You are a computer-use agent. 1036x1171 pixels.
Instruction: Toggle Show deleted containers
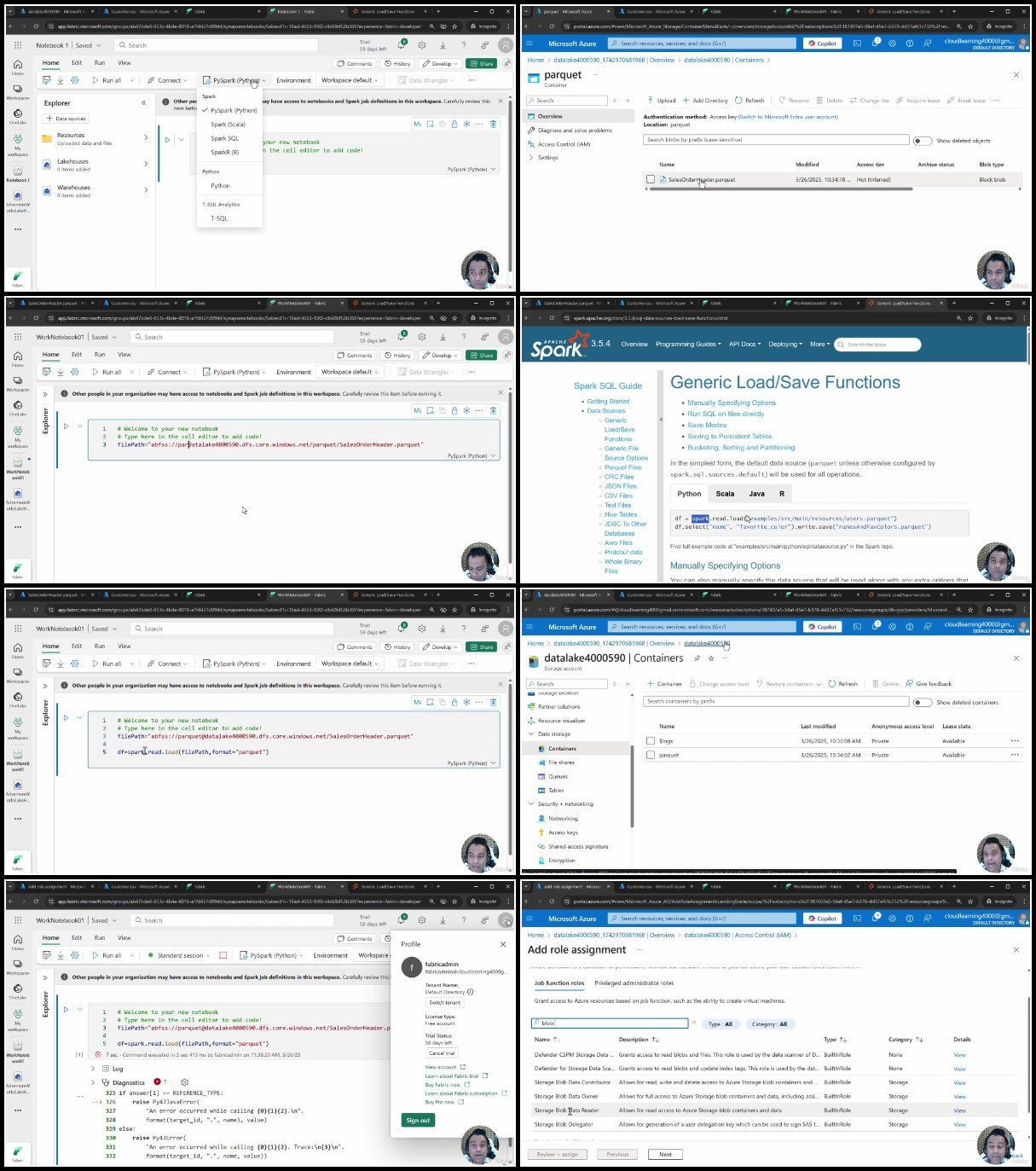(922, 703)
